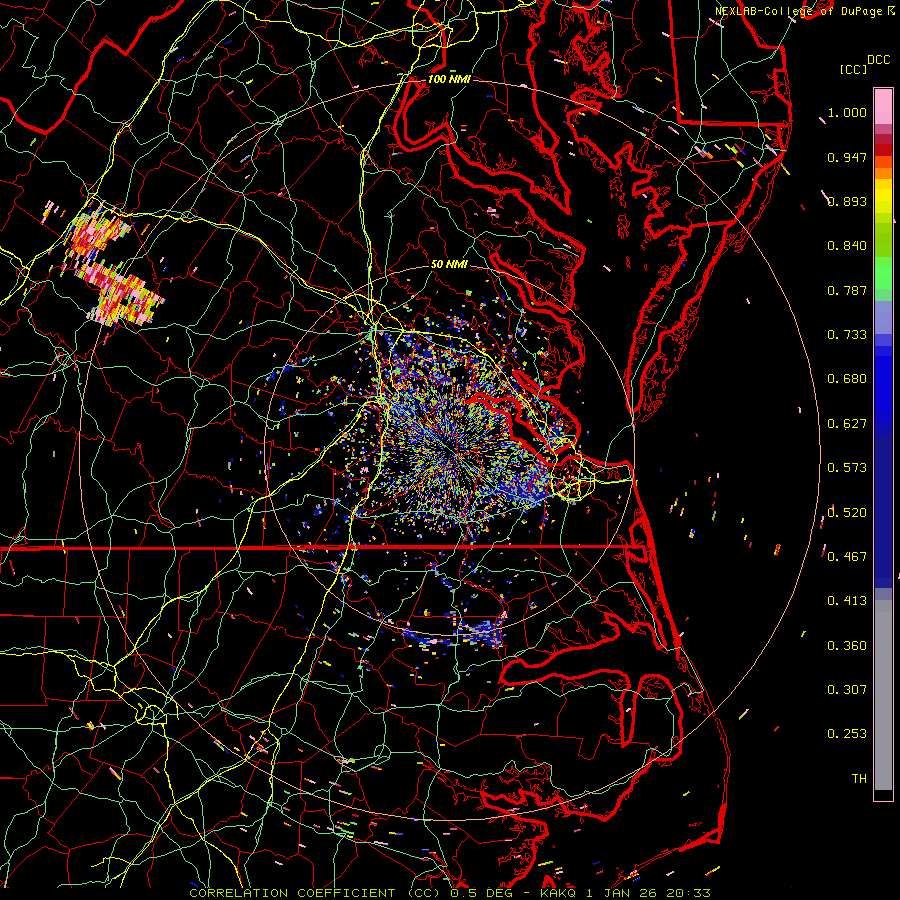Select the 0.253 scale value
The image size is (900, 900).
click(x=847, y=734)
